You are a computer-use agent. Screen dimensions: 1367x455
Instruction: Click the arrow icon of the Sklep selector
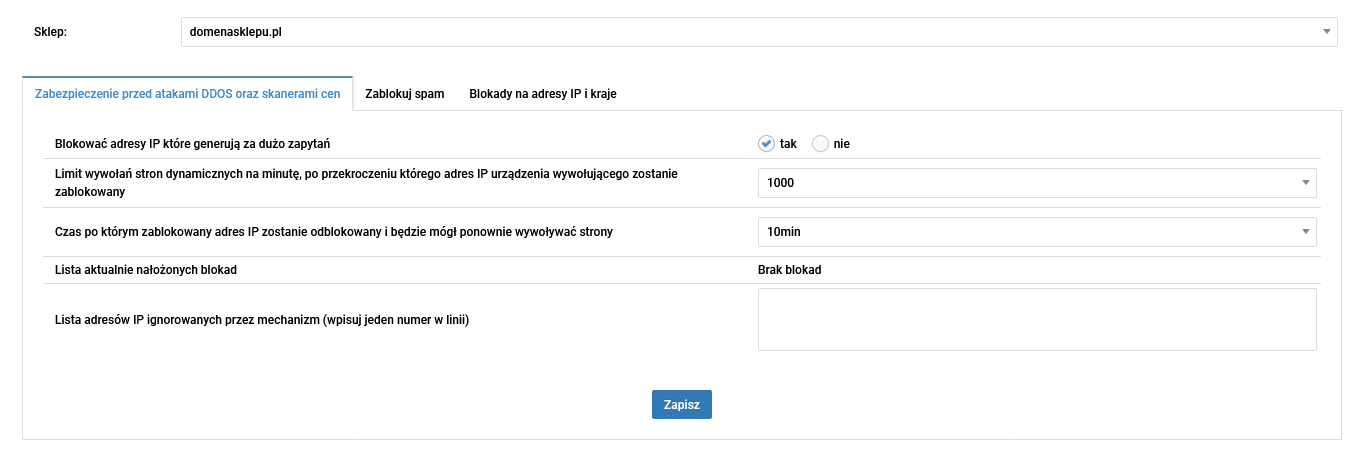click(1326, 32)
